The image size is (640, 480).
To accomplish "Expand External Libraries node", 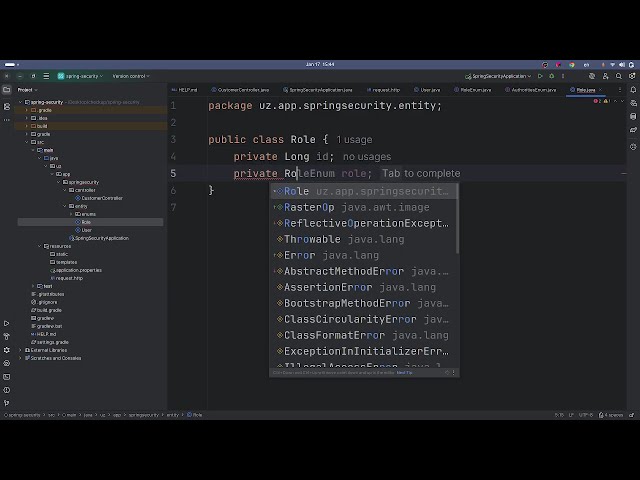I will 20,350.
